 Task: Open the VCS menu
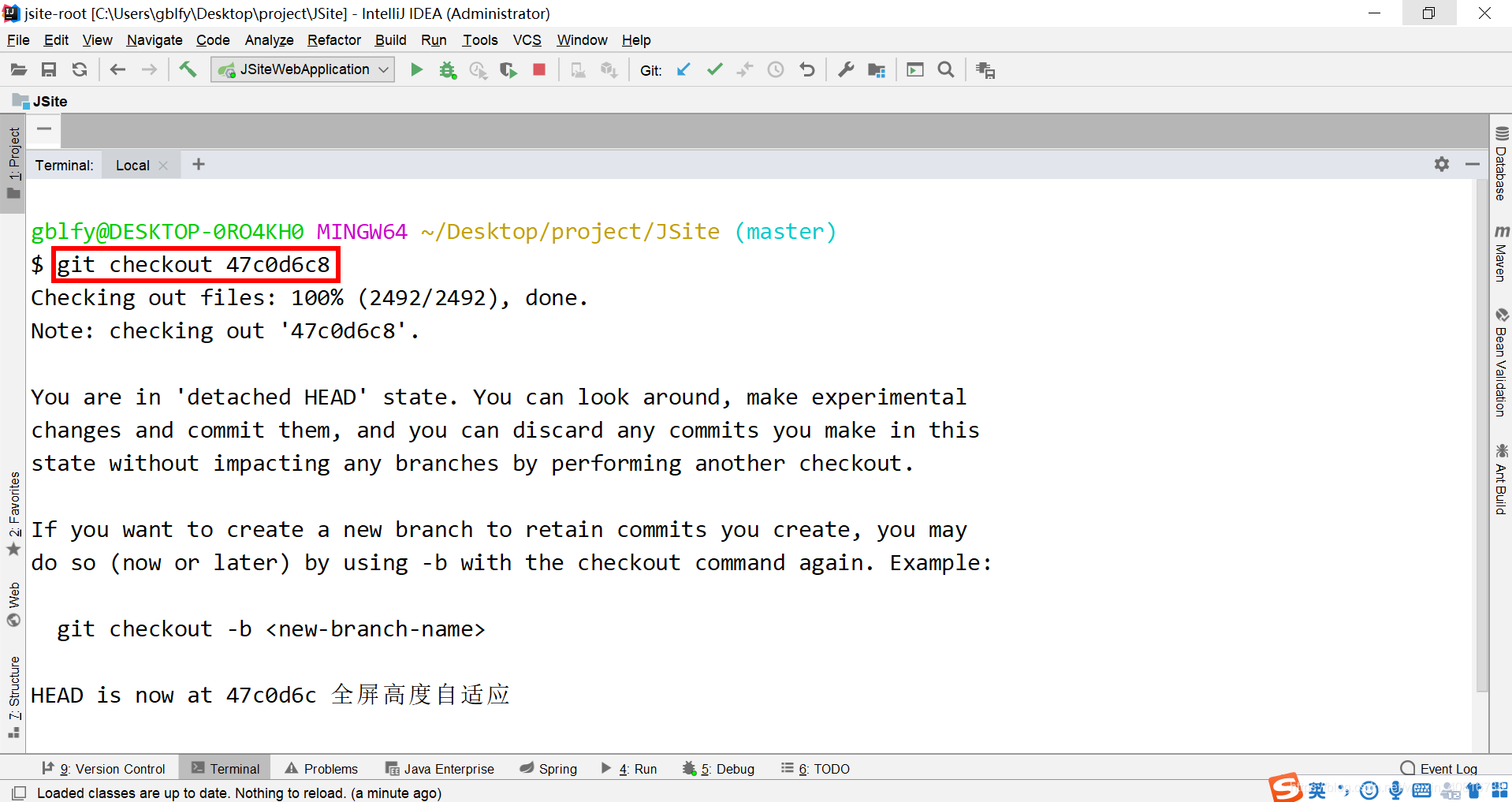[527, 40]
